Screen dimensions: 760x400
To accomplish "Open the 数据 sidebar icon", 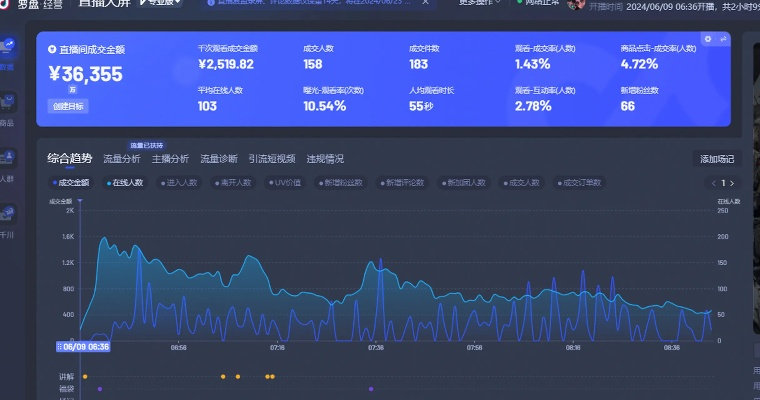I will tap(8, 52).
